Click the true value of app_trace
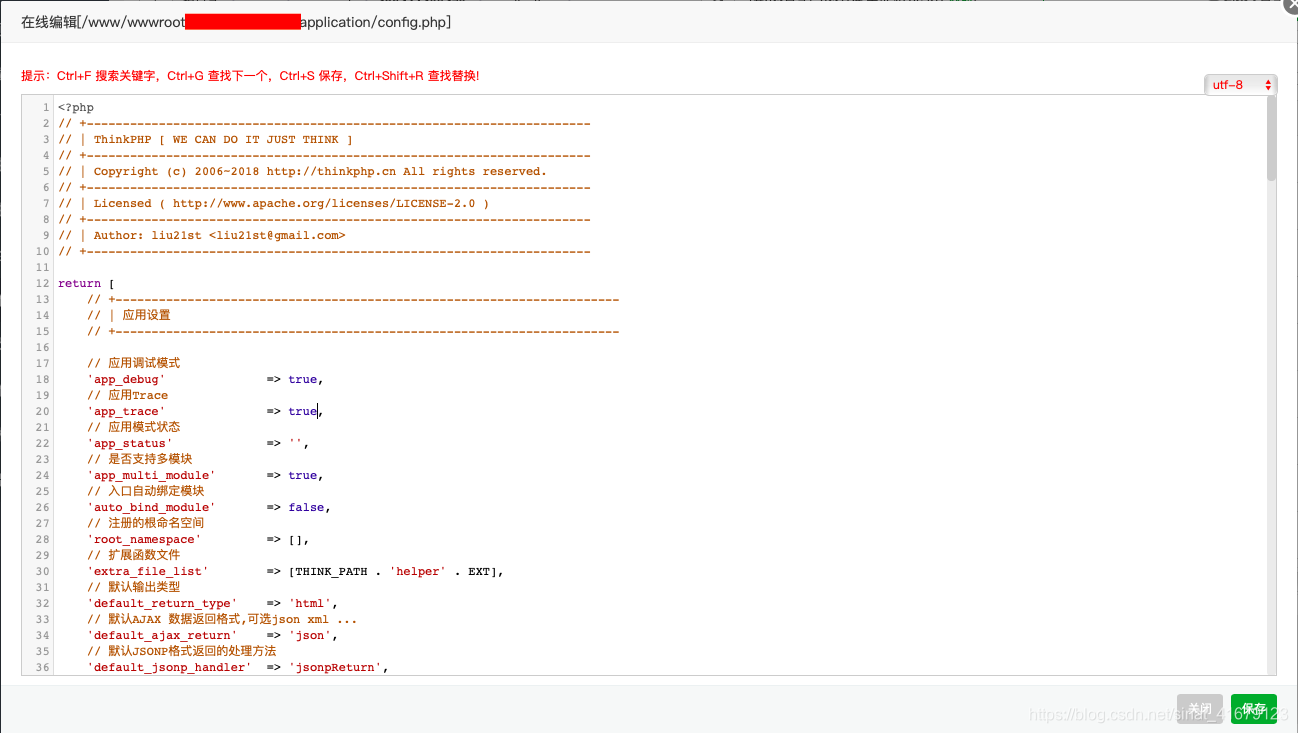The image size is (1298, 733). (x=302, y=411)
